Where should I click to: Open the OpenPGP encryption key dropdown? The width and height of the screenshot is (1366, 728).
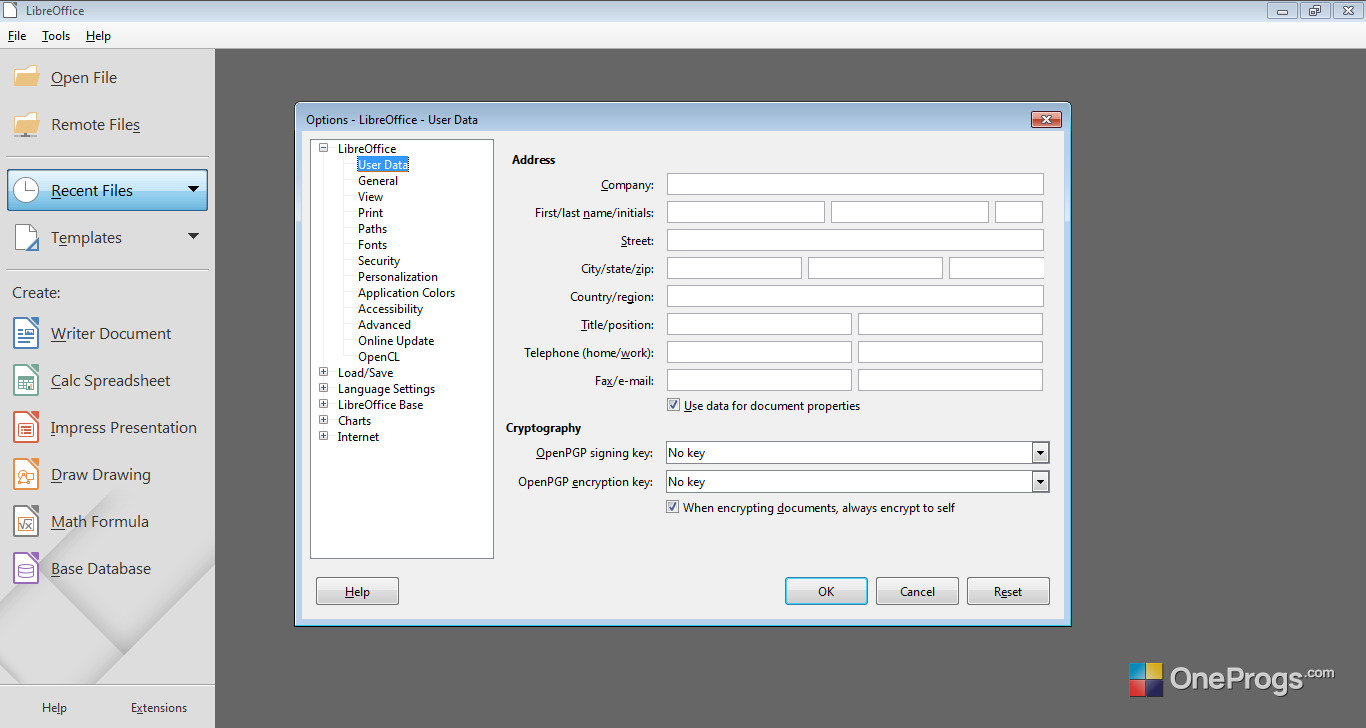point(1041,482)
